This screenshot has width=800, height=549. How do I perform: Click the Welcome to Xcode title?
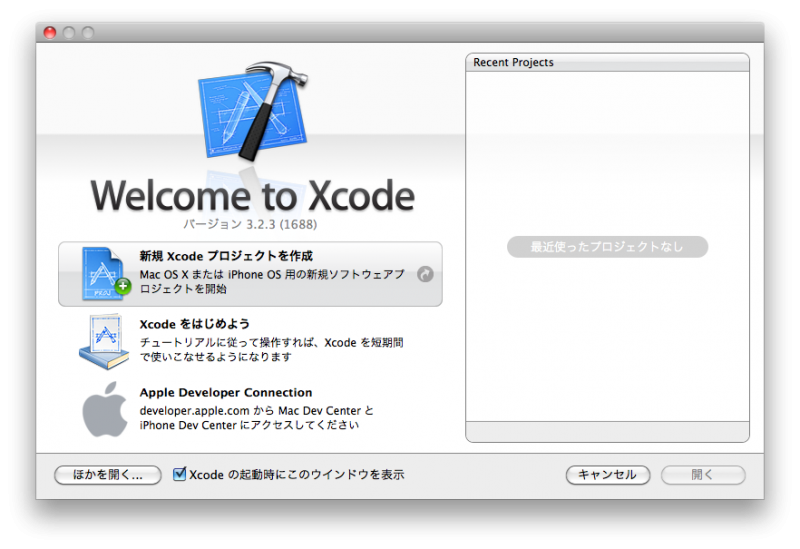253,195
